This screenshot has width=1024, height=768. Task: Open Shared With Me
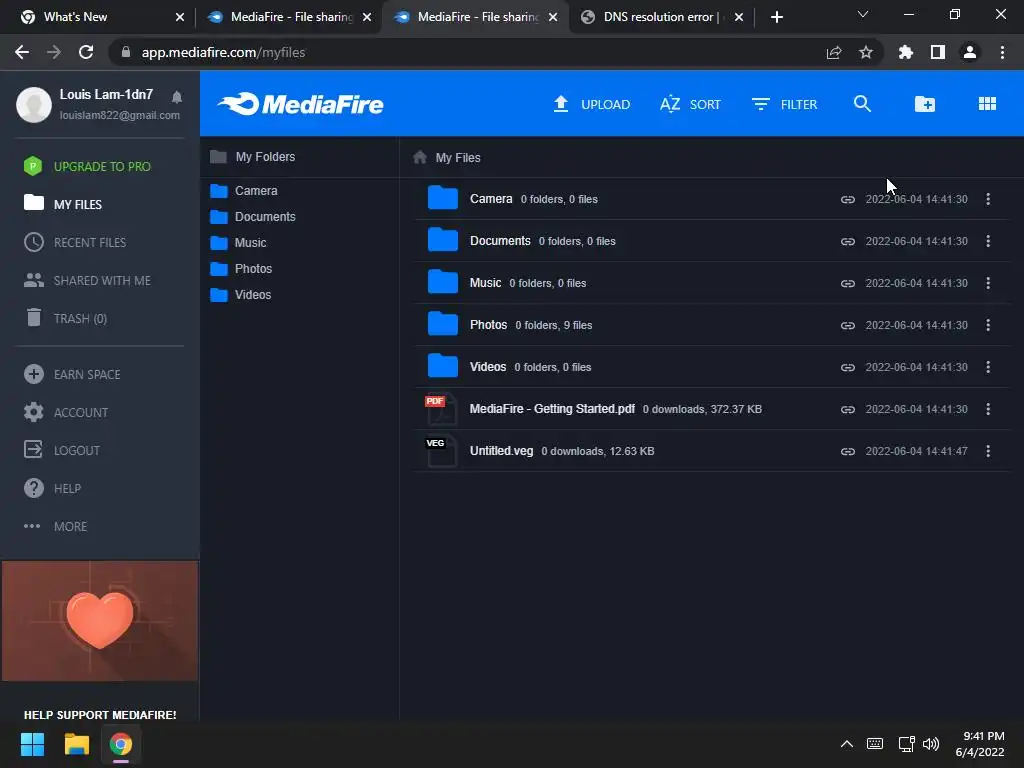[x=88, y=281]
